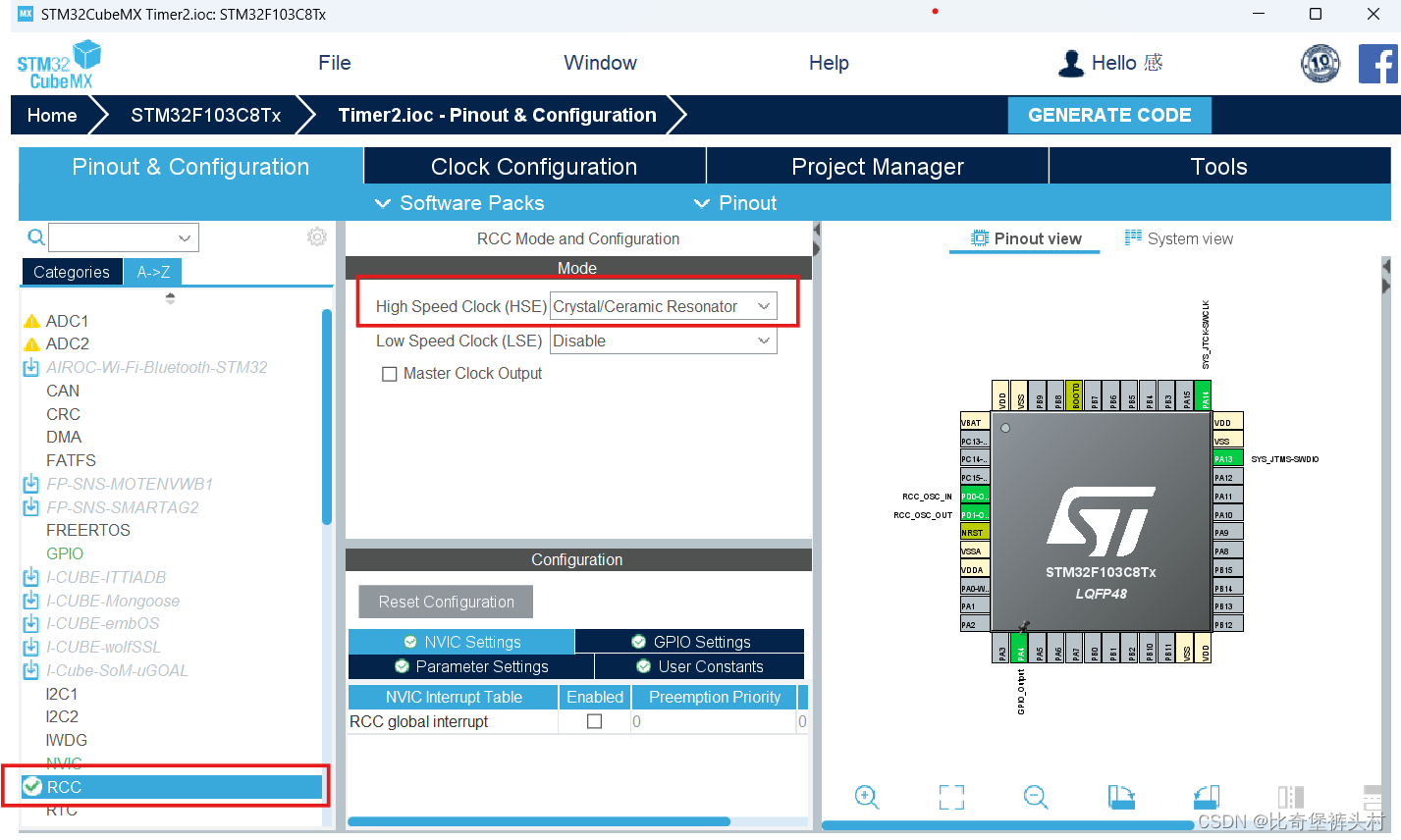This screenshot has width=1401, height=840.
Task: Rotate the chip view counter-clockwise
Action: (1207, 797)
